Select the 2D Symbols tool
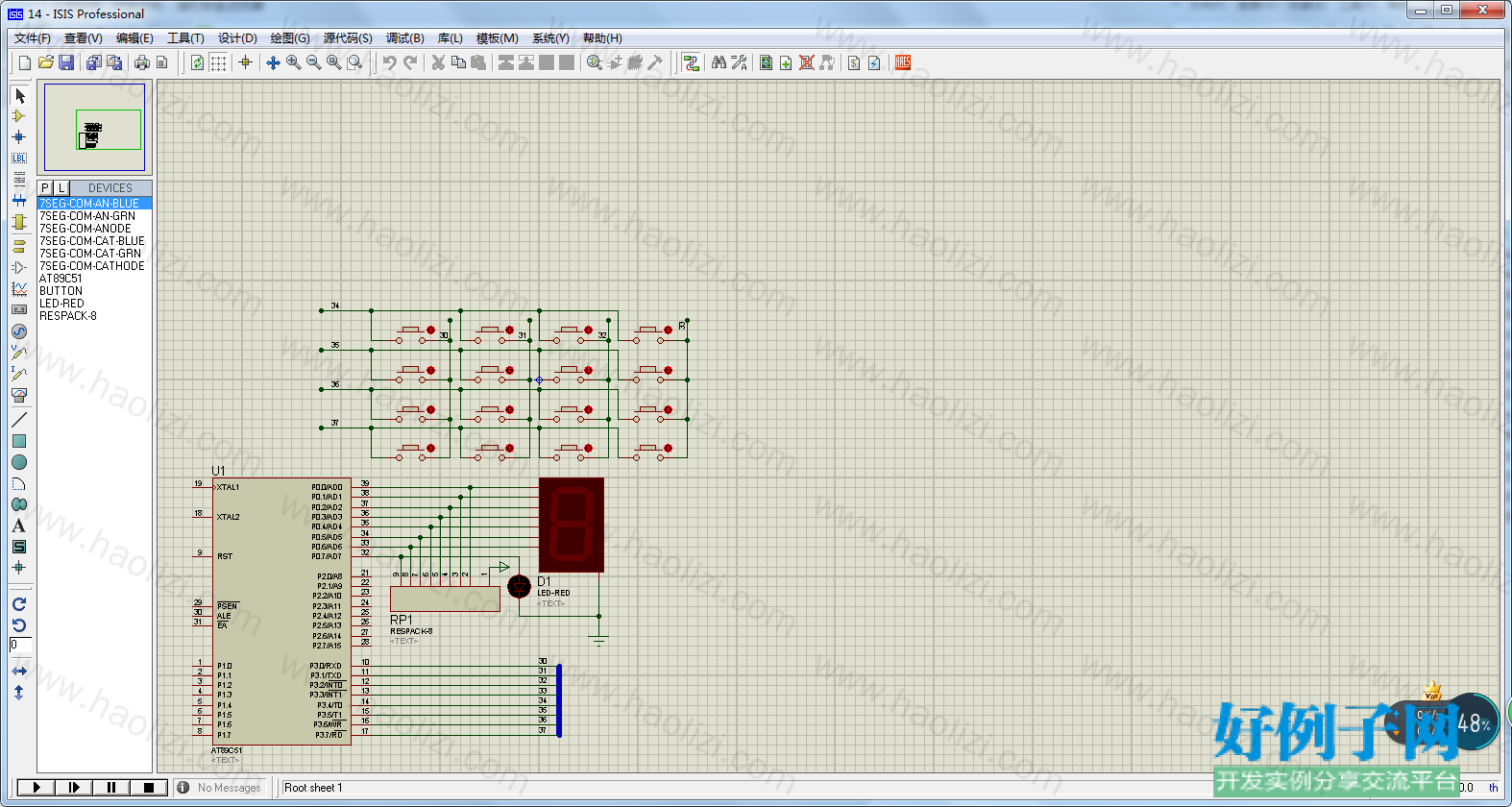This screenshot has height=807, width=1512. click(x=19, y=547)
